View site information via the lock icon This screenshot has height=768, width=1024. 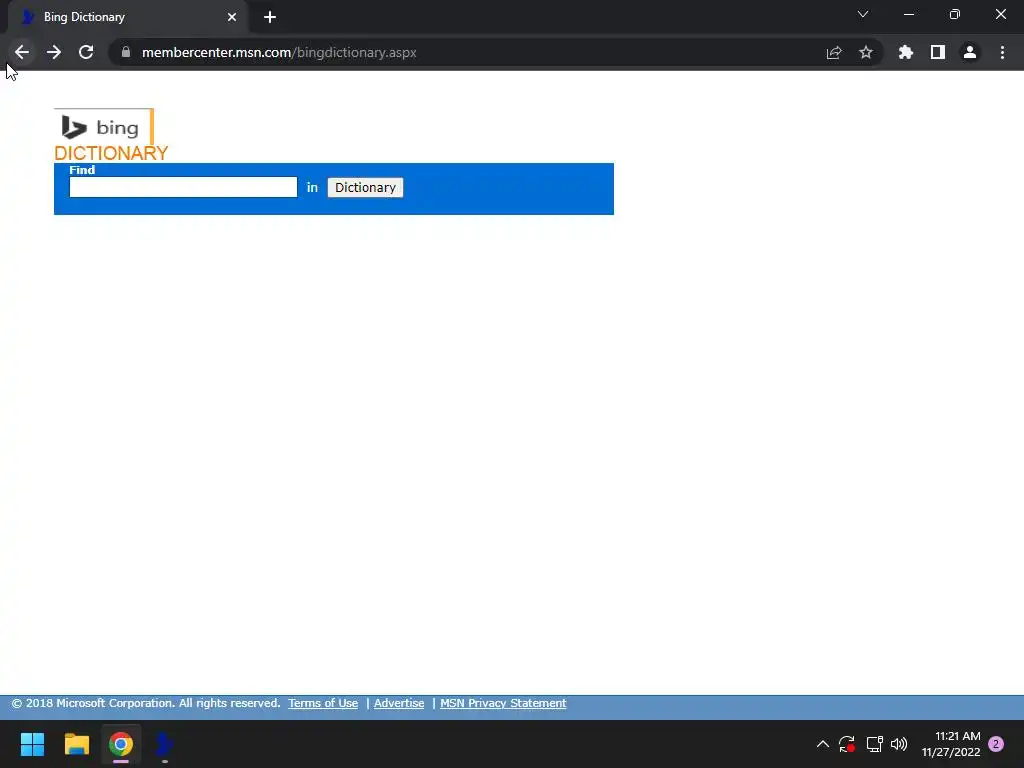pyautogui.click(x=126, y=52)
